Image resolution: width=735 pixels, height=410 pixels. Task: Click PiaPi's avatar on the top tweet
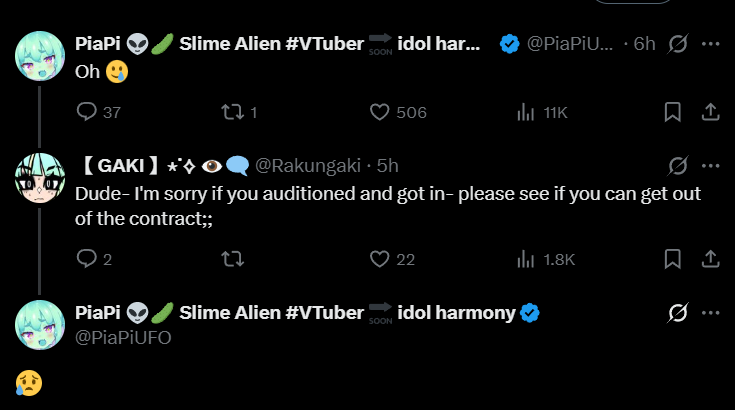40,56
